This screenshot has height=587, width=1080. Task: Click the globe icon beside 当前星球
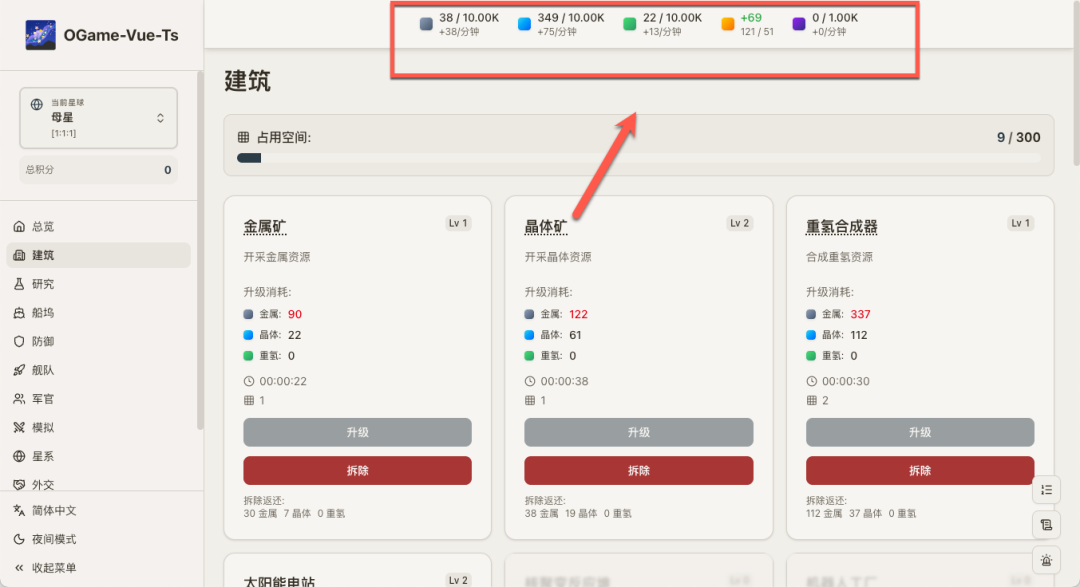37,105
